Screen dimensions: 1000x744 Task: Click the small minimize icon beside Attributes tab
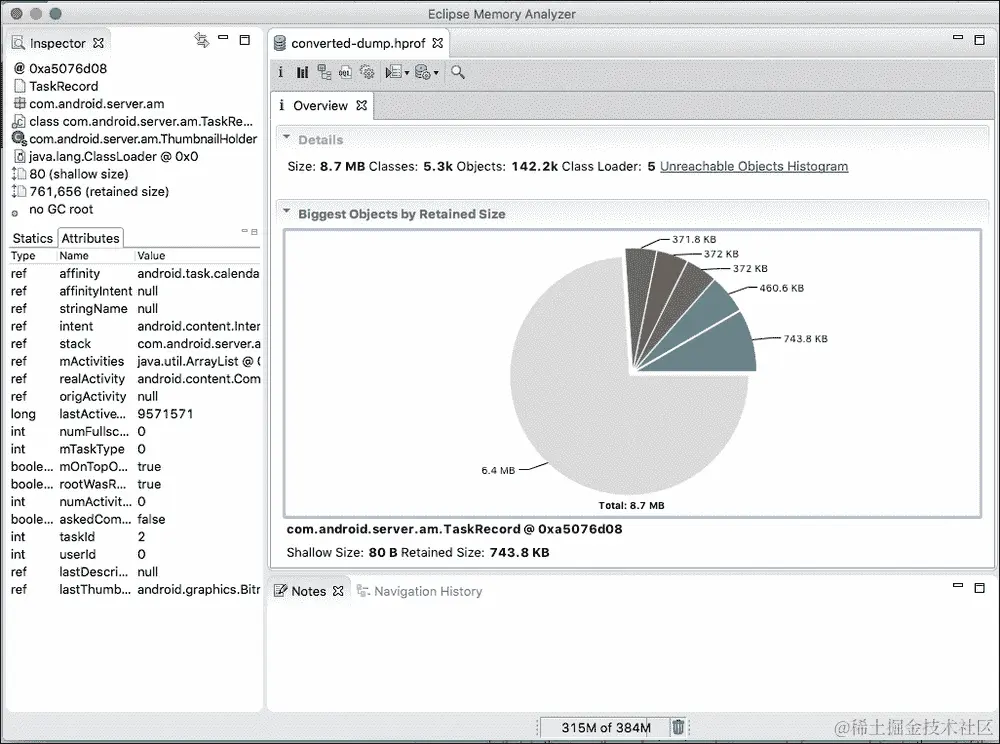point(244,230)
